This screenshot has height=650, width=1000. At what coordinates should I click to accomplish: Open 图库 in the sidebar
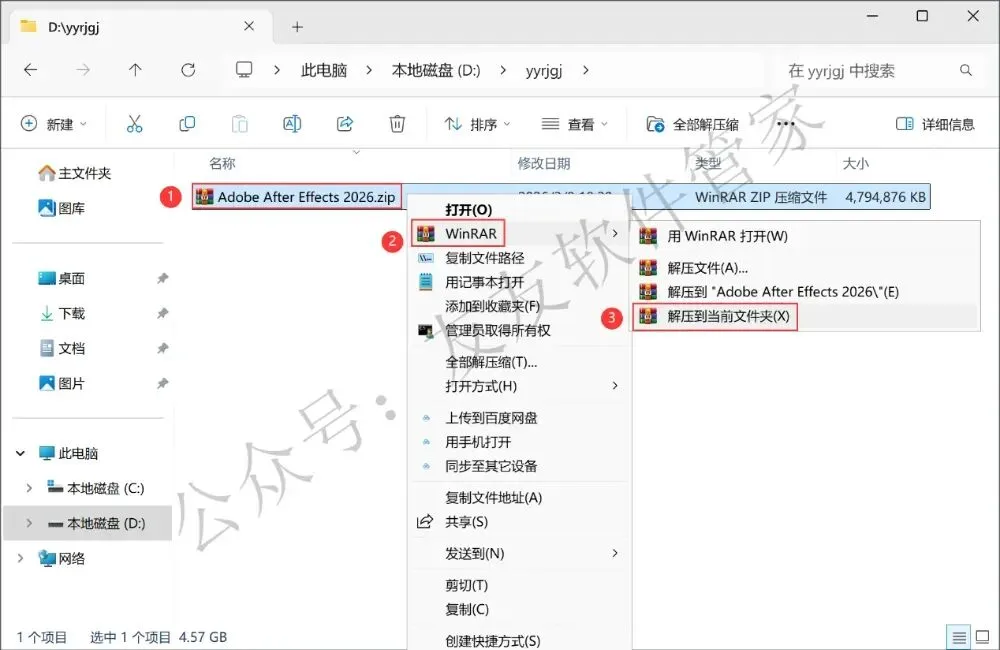62,208
